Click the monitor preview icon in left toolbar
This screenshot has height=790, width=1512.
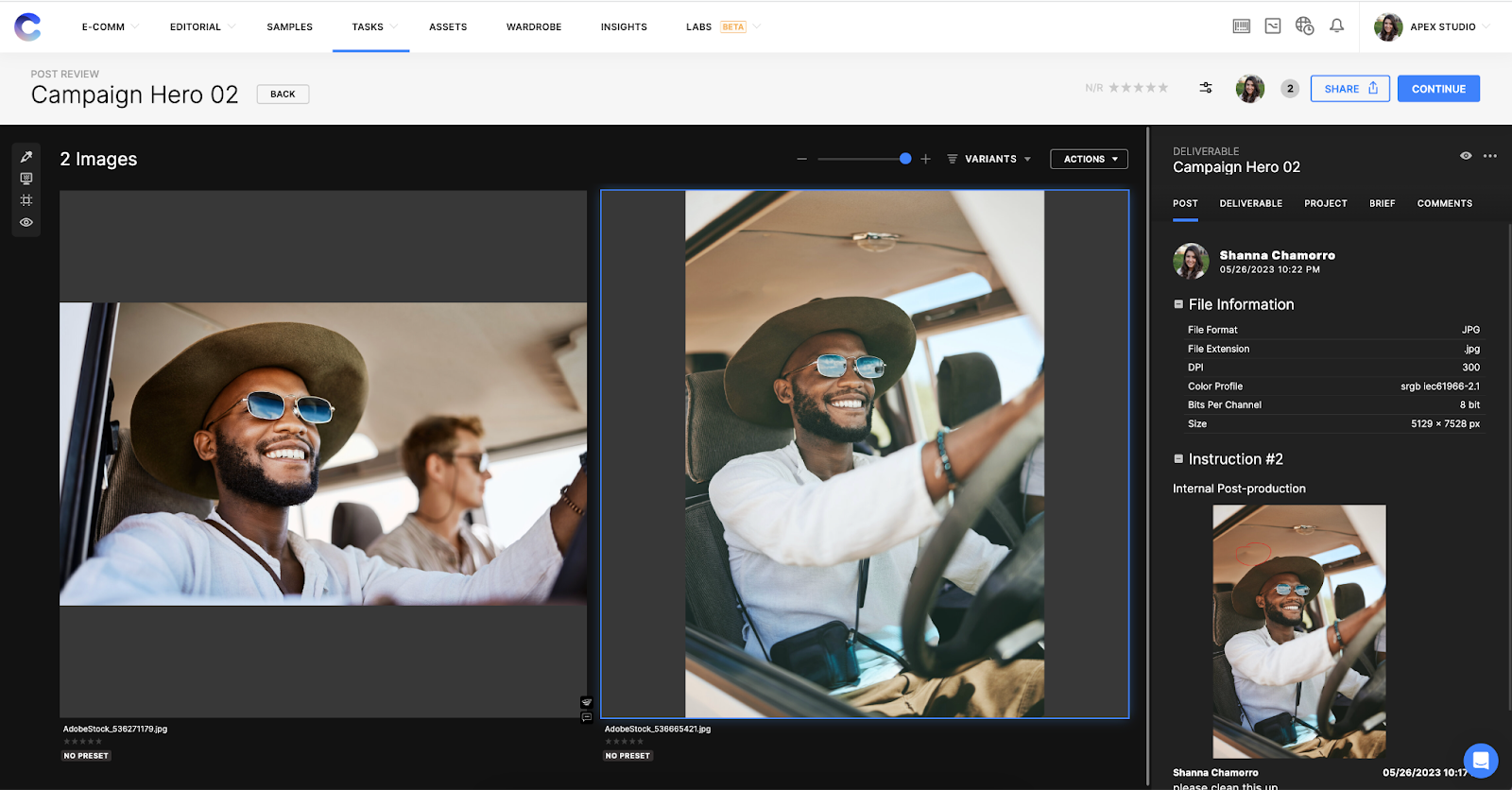click(x=26, y=179)
